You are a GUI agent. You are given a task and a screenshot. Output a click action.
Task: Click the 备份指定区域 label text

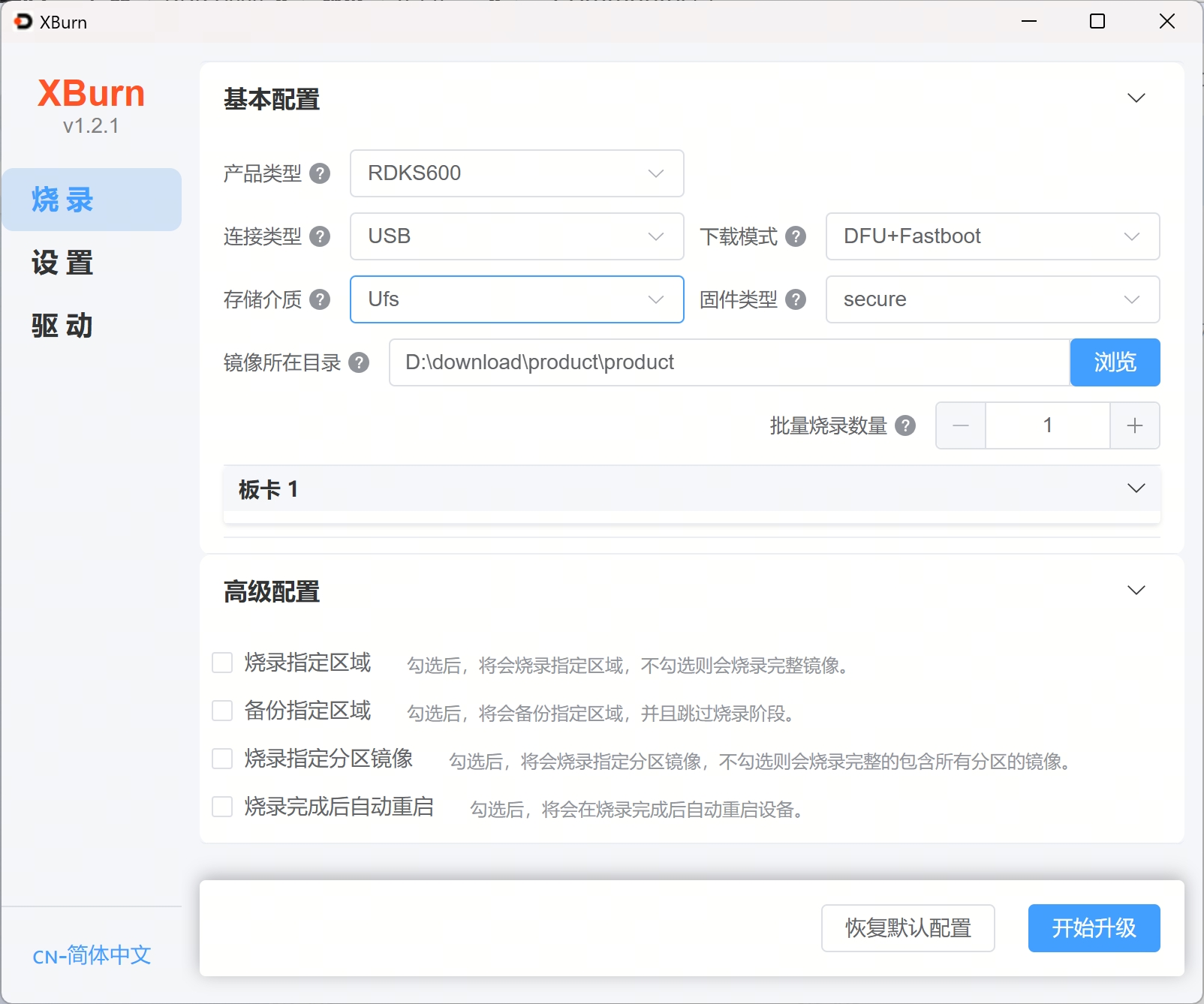tap(308, 711)
